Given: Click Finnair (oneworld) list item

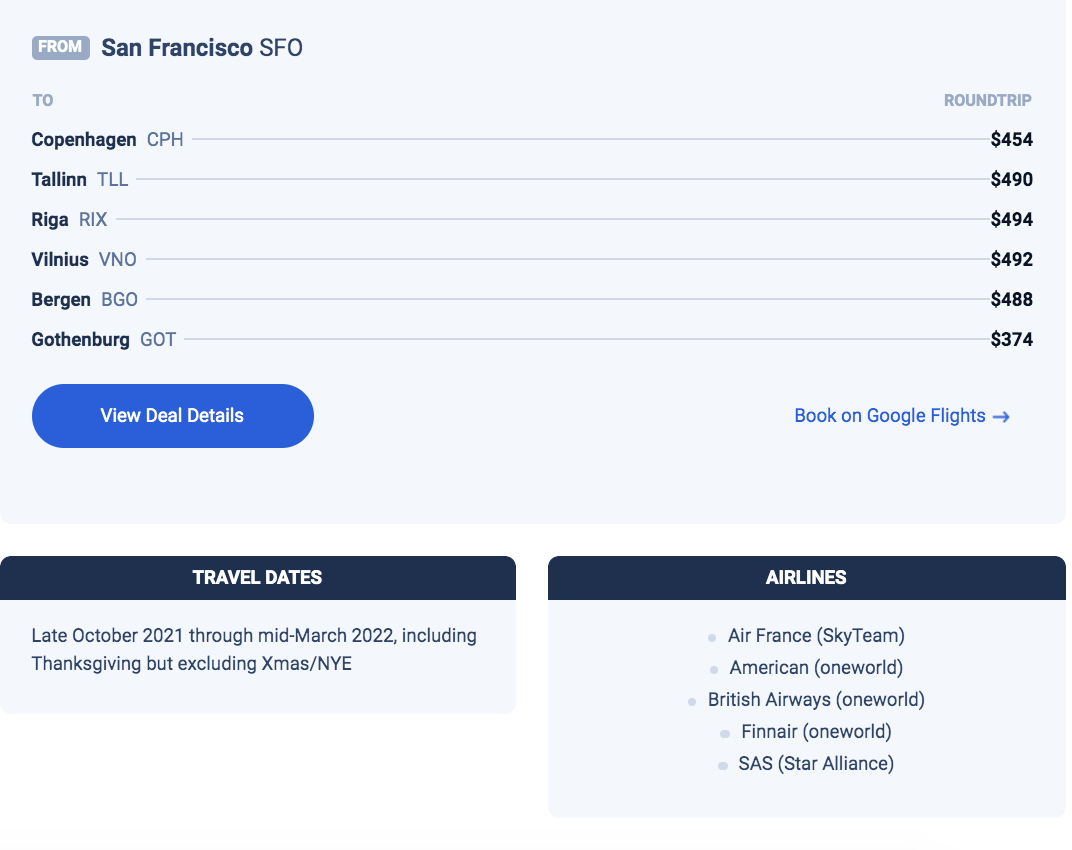Looking at the screenshot, I should pyautogui.click(x=816, y=732).
